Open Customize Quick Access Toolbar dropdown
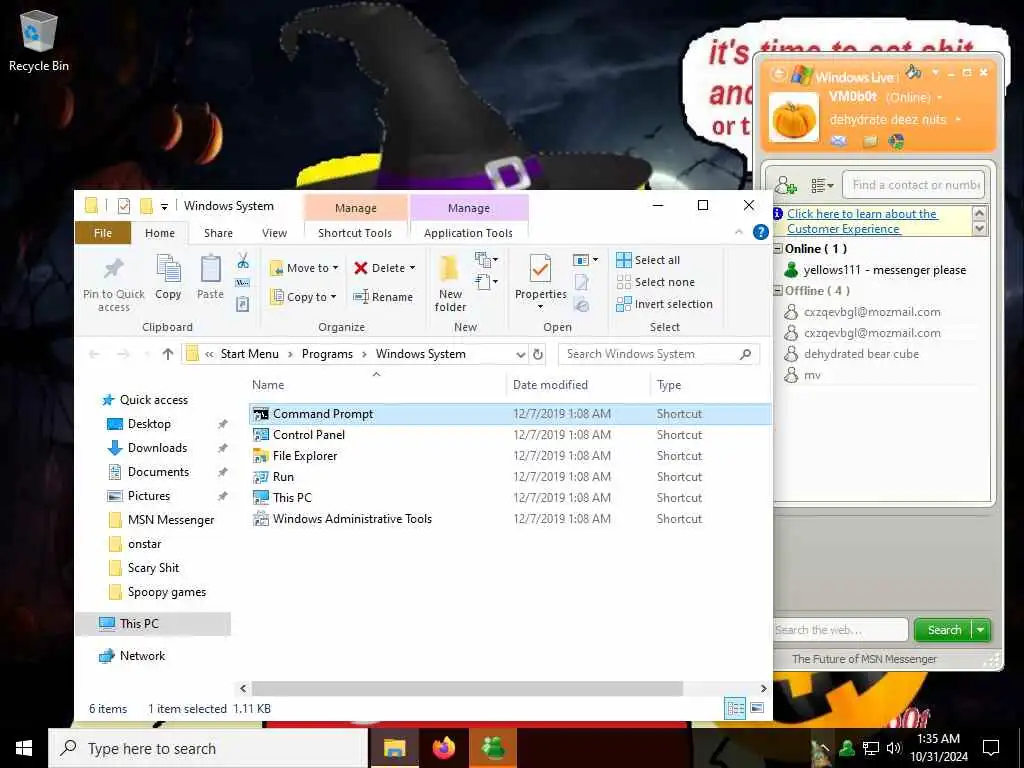Image resolution: width=1024 pixels, height=768 pixels. pyautogui.click(x=165, y=207)
